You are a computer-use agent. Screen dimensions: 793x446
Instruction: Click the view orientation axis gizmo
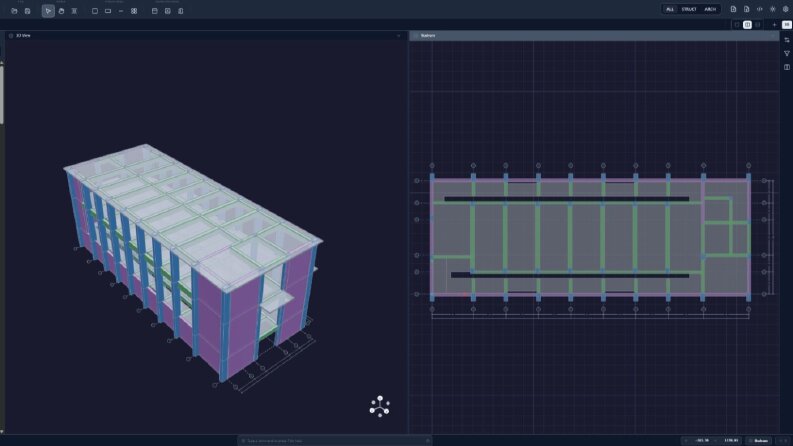point(380,407)
